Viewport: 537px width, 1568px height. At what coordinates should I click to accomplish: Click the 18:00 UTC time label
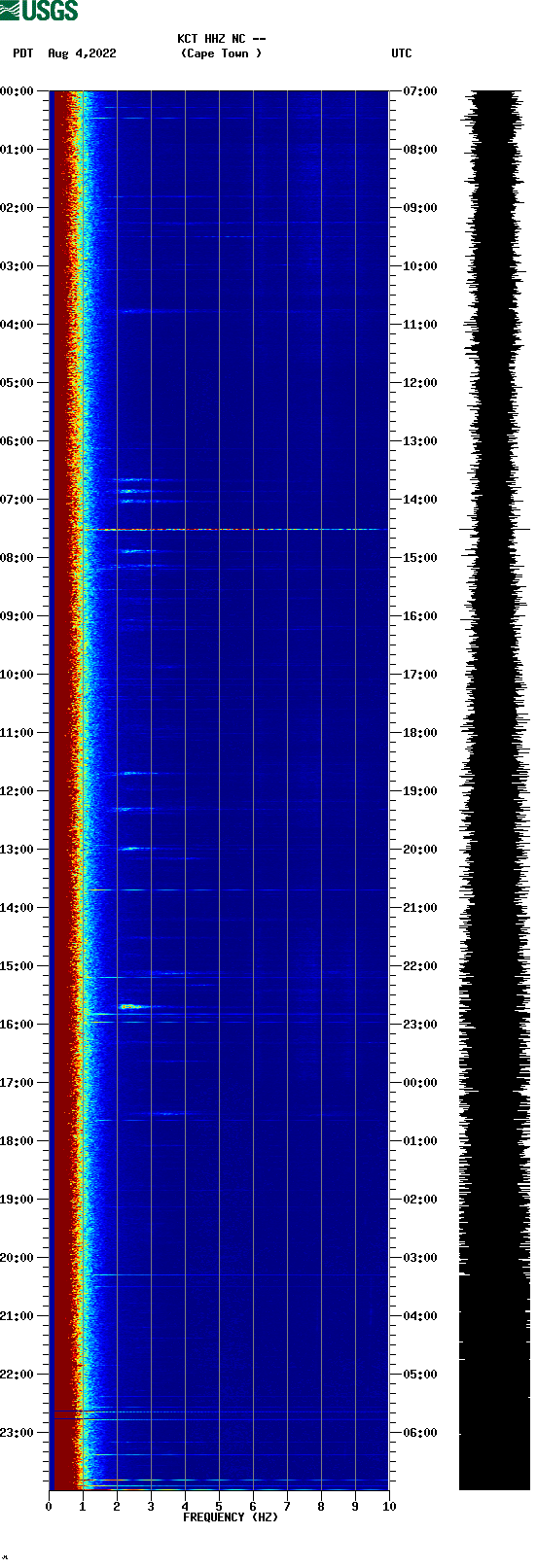[420, 733]
